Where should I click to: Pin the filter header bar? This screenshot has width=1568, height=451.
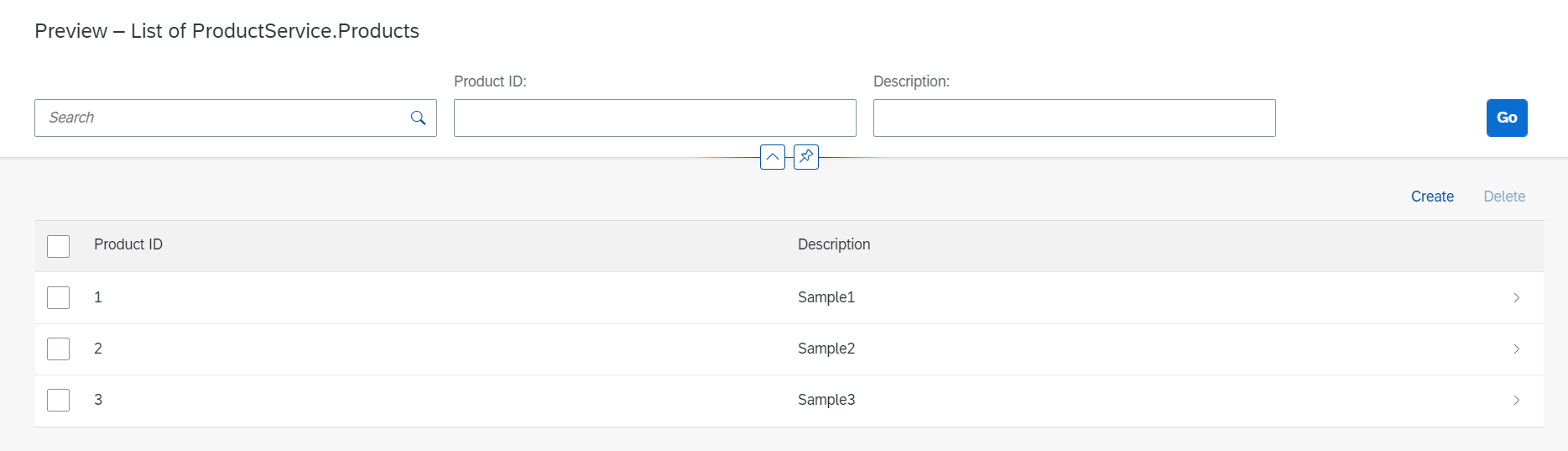pos(805,157)
